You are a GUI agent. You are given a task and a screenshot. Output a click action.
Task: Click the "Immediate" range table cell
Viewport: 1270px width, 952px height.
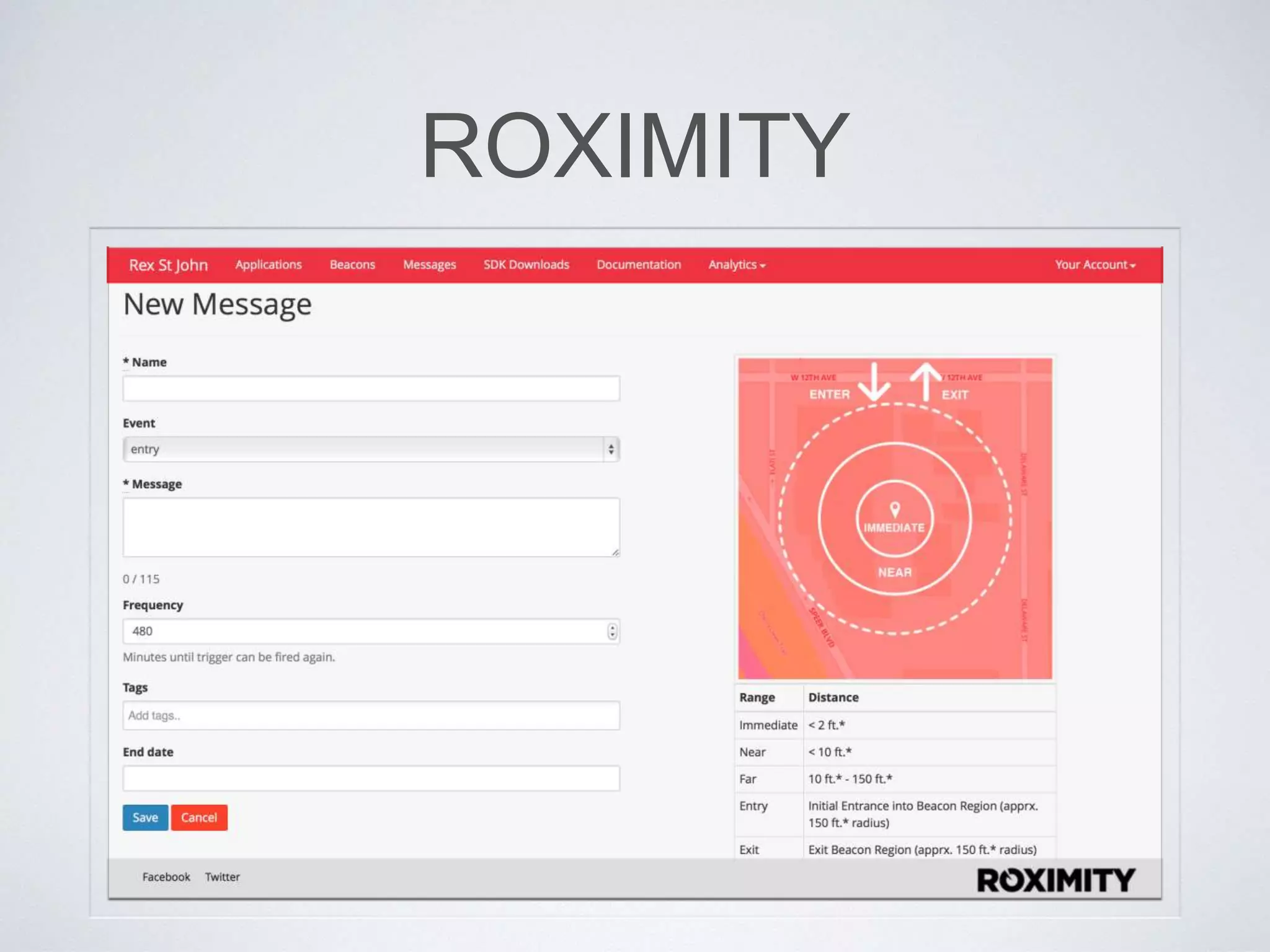pyautogui.click(x=768, y=725)
